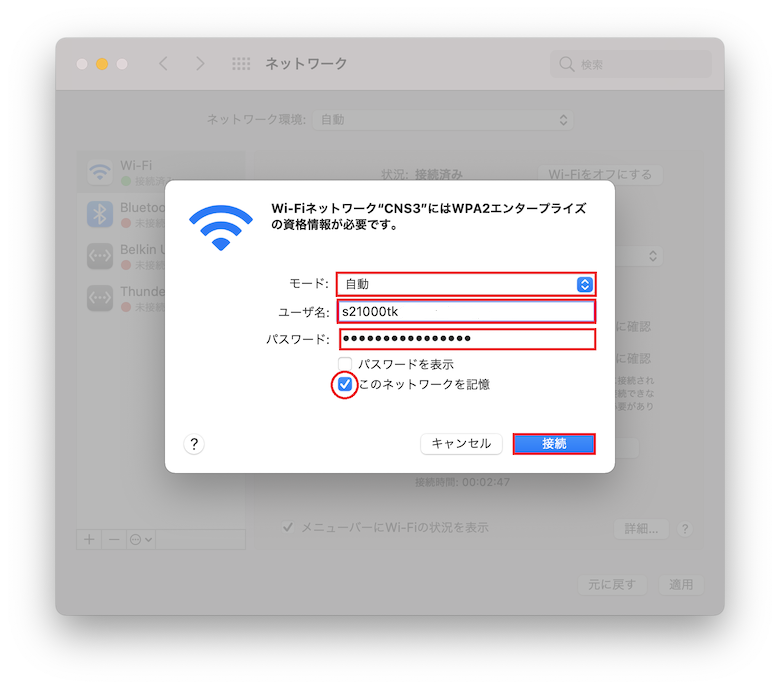The height and width of the screenshot is (689, 780).
Task: Click into the ユーザ名 text field
Action: tap(467, 312)
